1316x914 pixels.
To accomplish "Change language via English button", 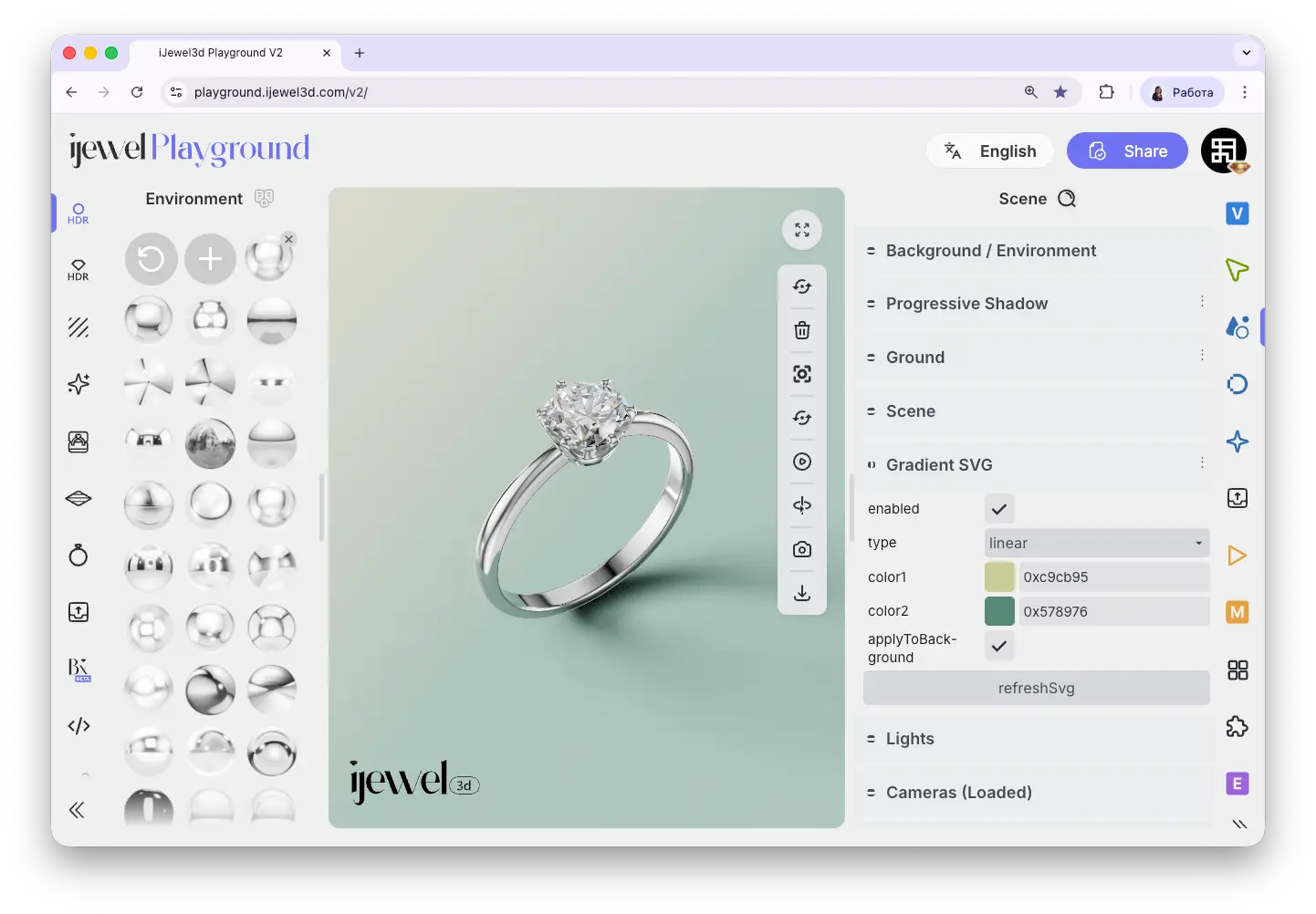I will [x=990, y=151].
